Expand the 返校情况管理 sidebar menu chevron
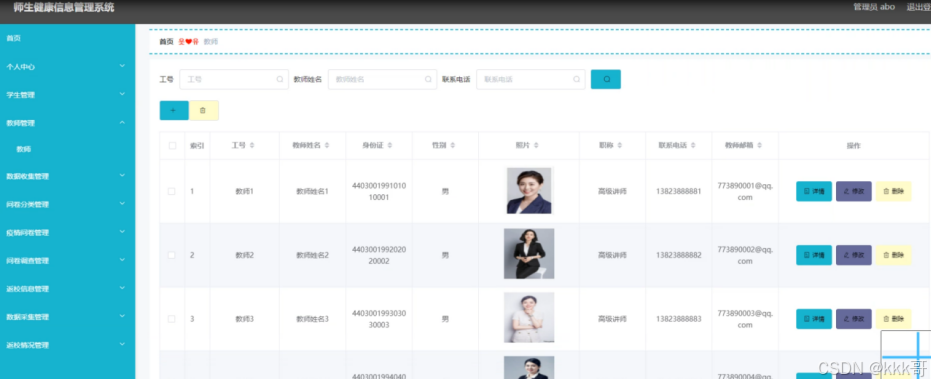 (x=122, y=344)
